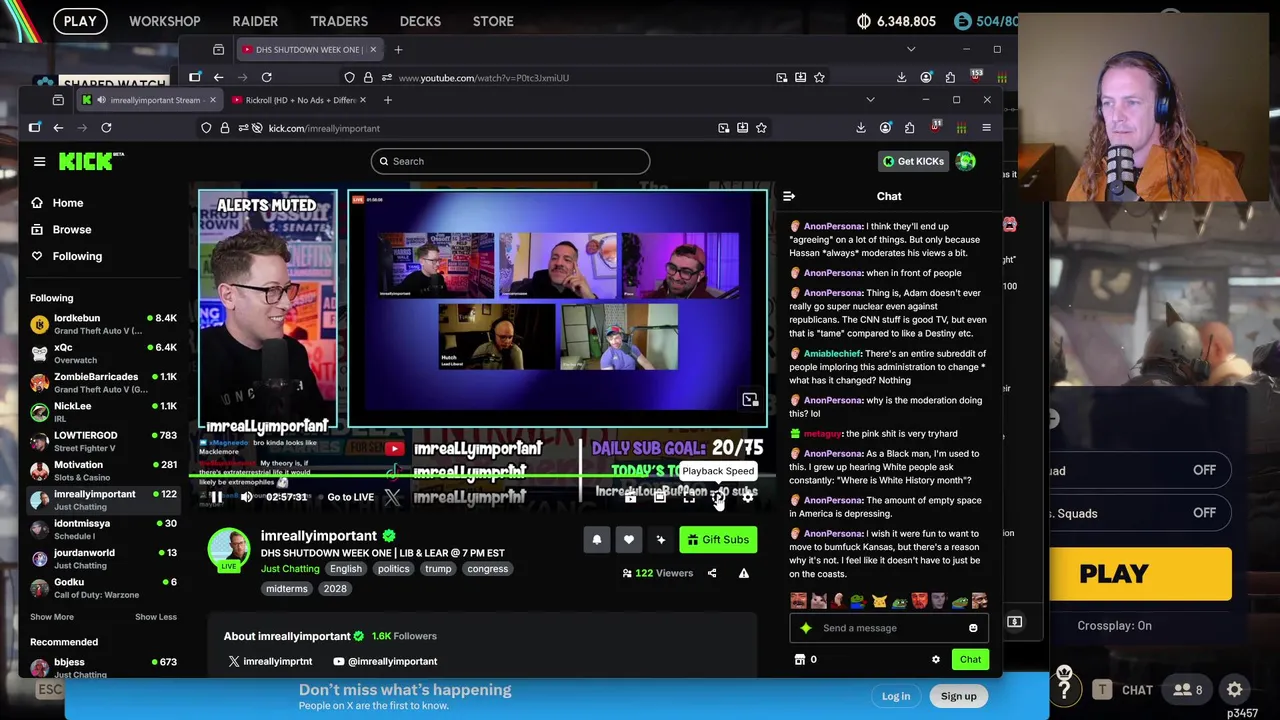1280x720 pixels.
Task: Go back in Kick browser window
Action: click(x=58, y=128)
